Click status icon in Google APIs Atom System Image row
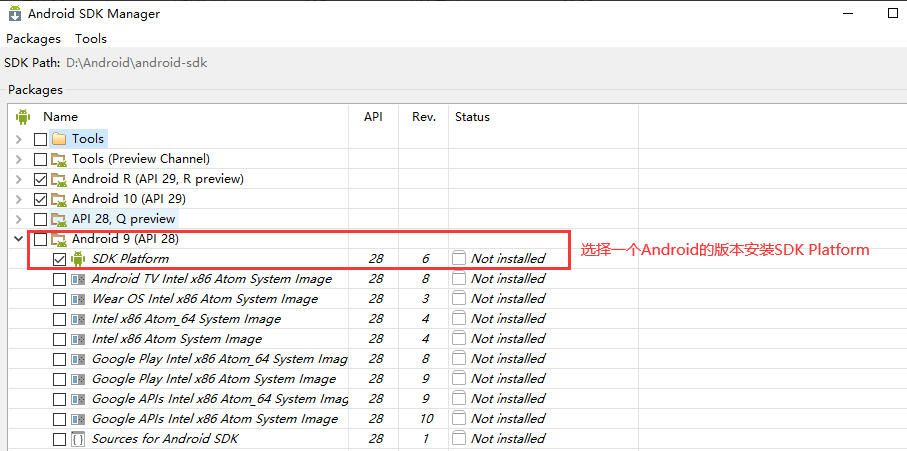This screenshot has height=451, width=907. coord(459,419)
